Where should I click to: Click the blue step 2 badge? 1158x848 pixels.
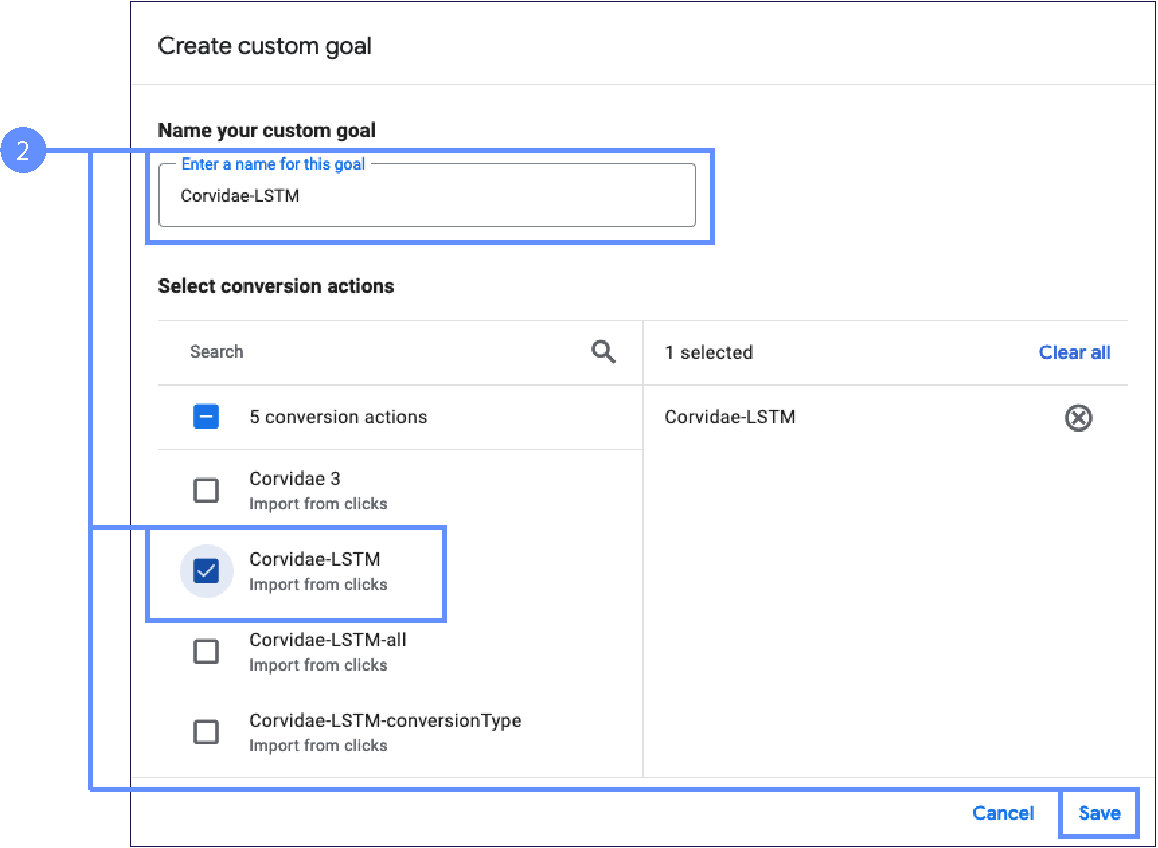22,152
